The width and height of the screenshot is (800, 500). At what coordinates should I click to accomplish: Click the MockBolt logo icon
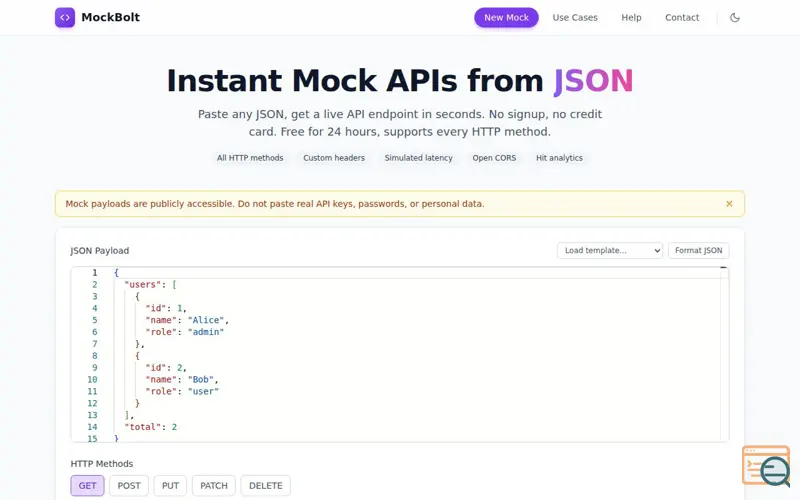[65, 17]
